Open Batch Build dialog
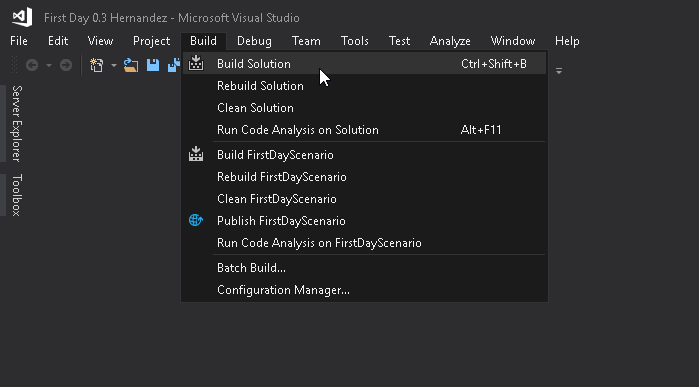This screenshot has height=387, width=699. coord(364,268)
